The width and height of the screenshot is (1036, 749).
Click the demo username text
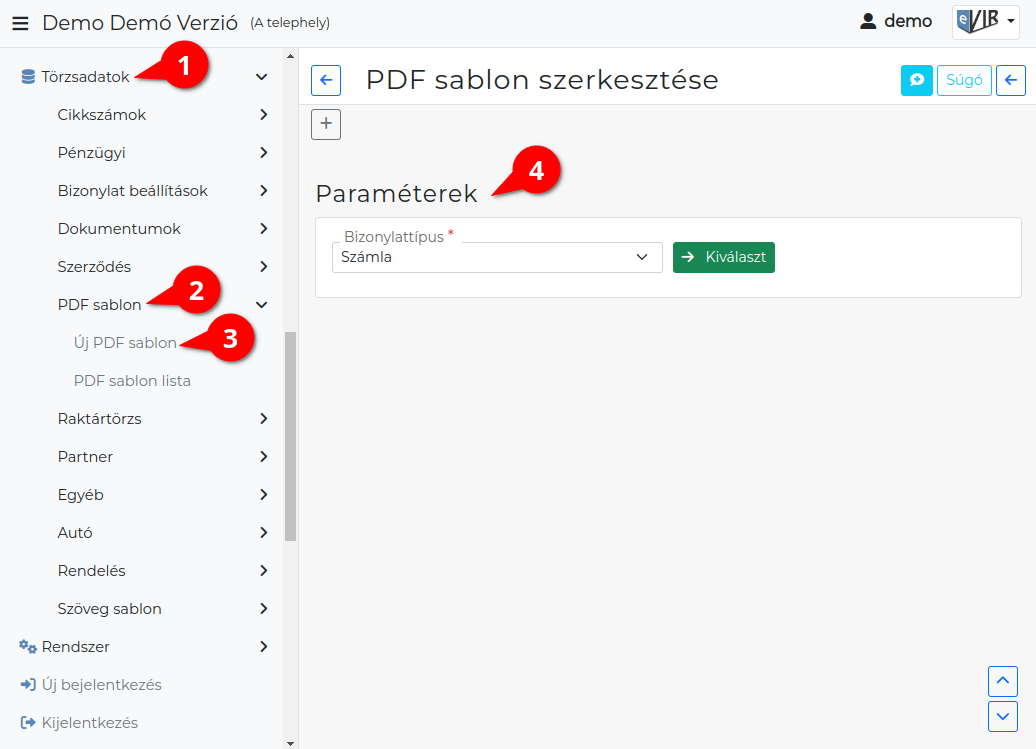click(908, 22)
